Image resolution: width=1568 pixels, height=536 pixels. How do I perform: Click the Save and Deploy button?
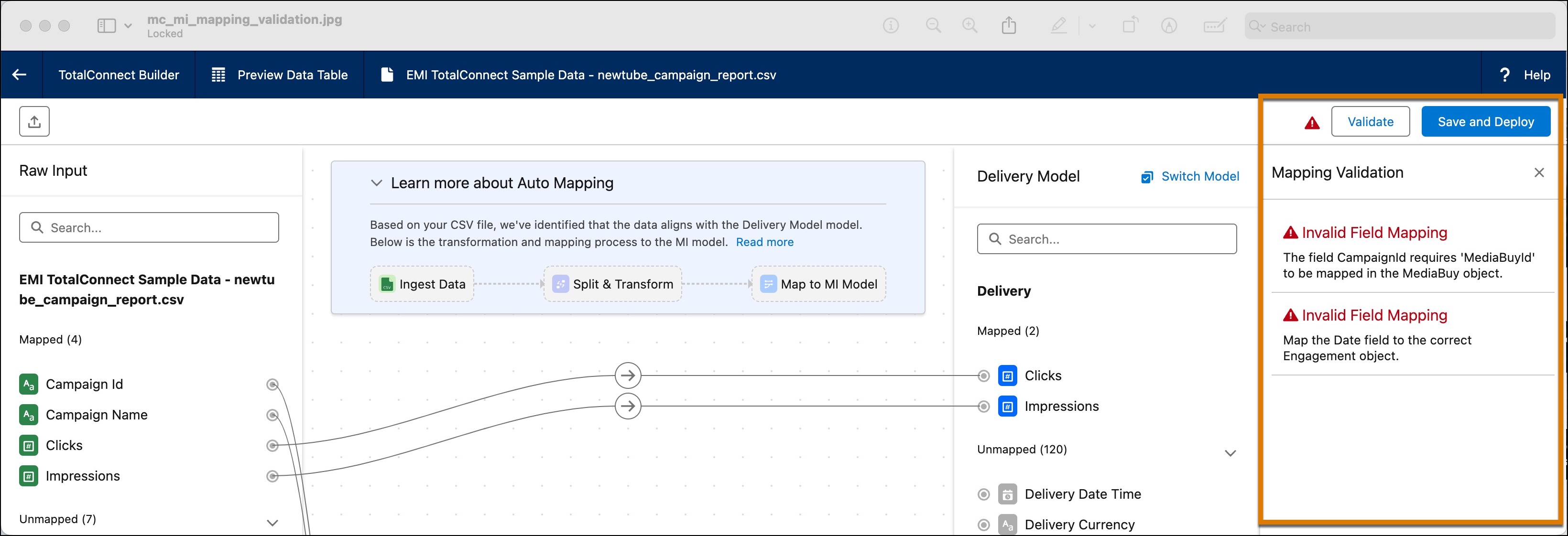[1485, 122]
